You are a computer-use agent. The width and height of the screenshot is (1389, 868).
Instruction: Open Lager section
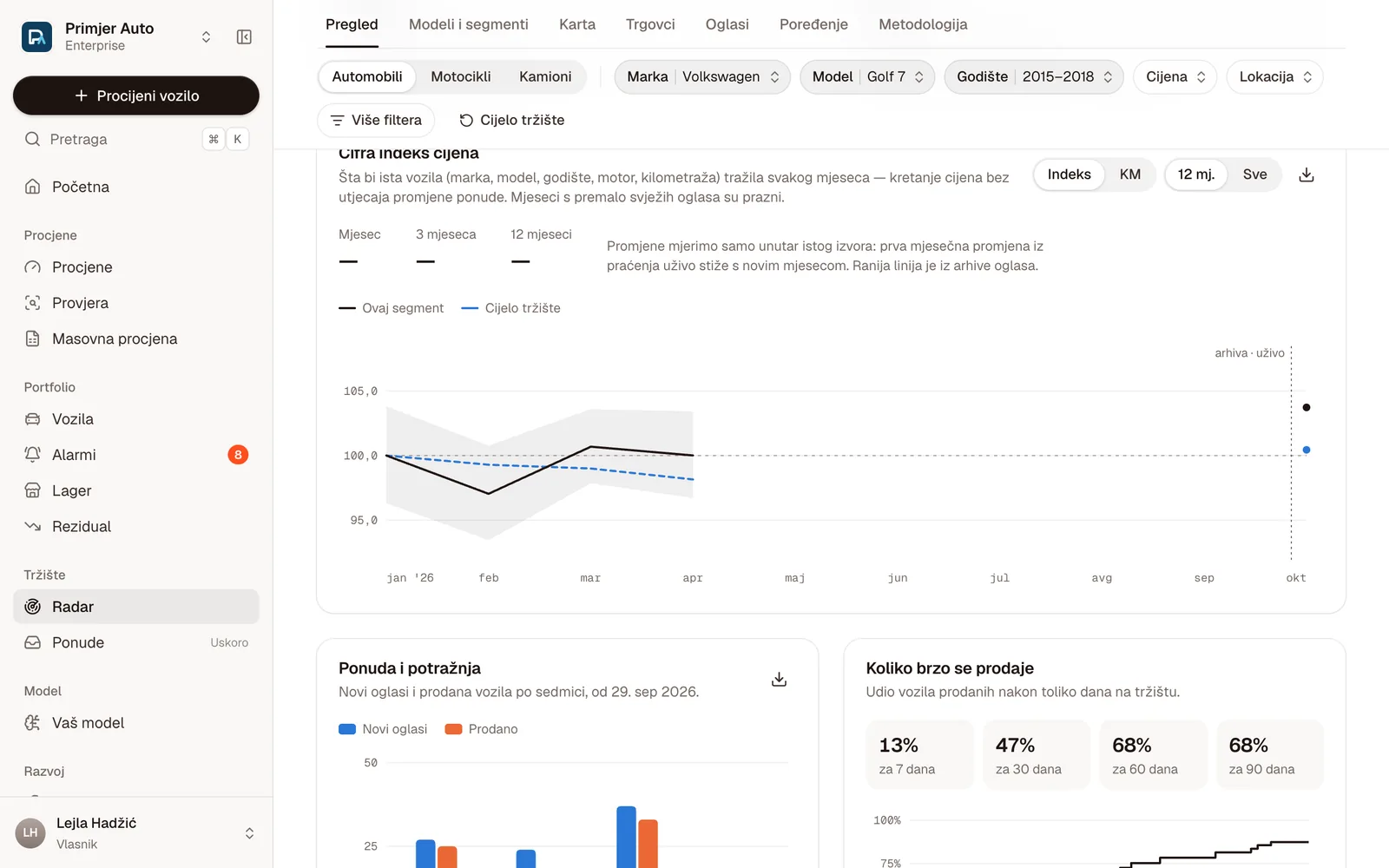tap(136, 490)
